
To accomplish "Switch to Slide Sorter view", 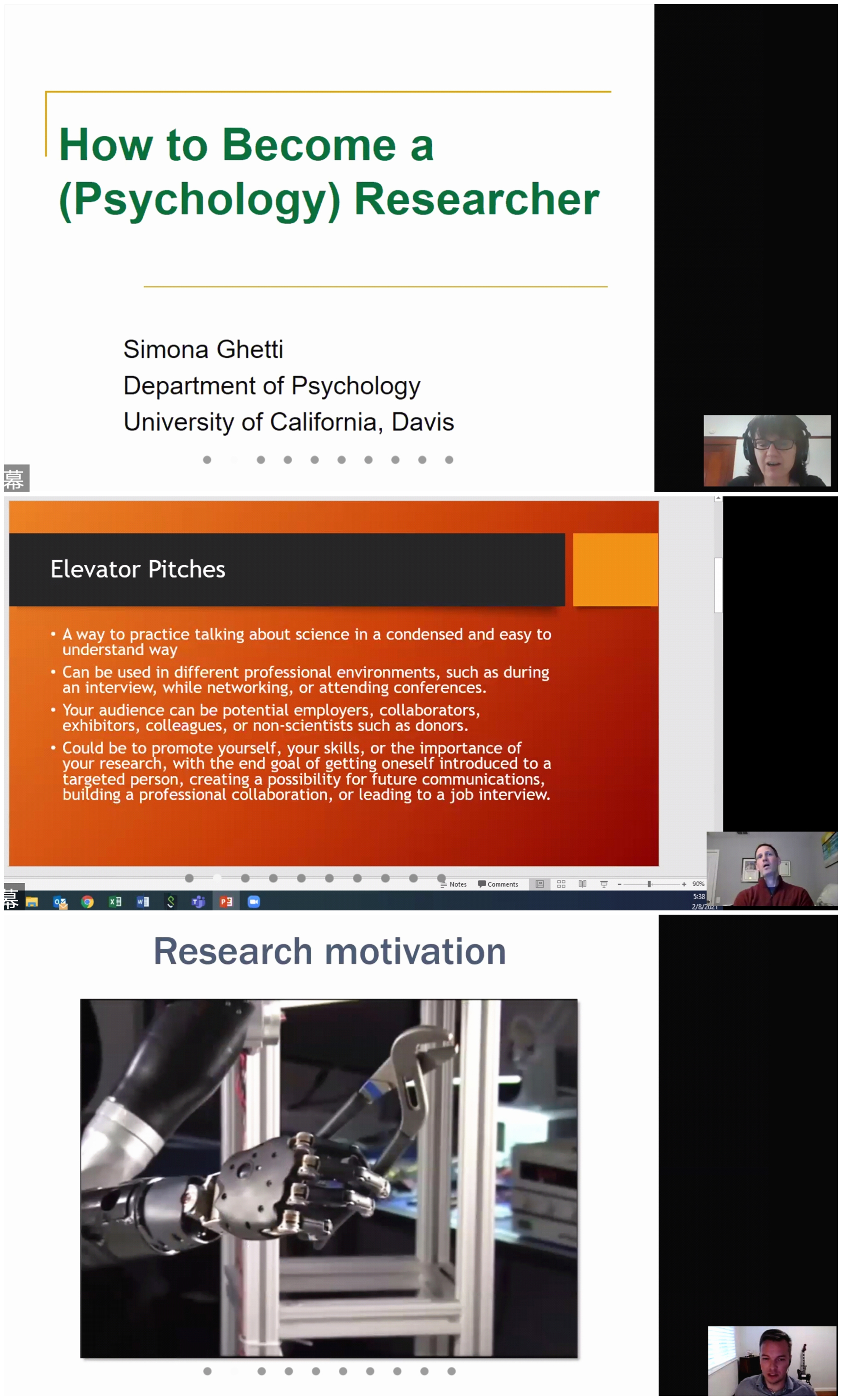I will click(x=561, y=884).
